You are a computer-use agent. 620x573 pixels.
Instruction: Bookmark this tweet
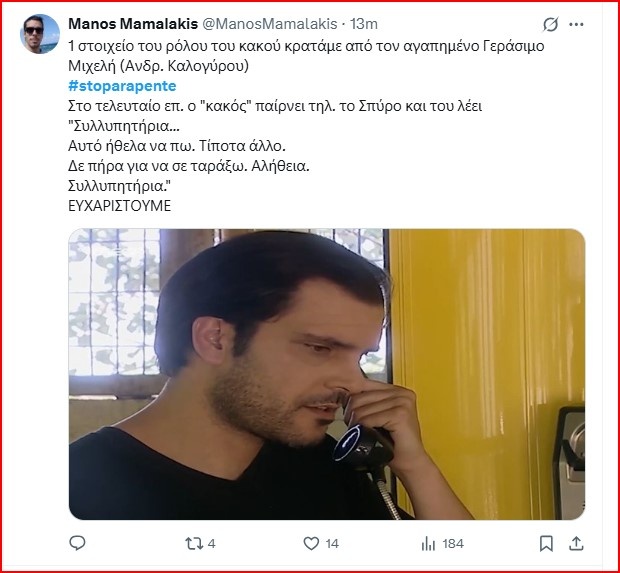click(546, 543)
